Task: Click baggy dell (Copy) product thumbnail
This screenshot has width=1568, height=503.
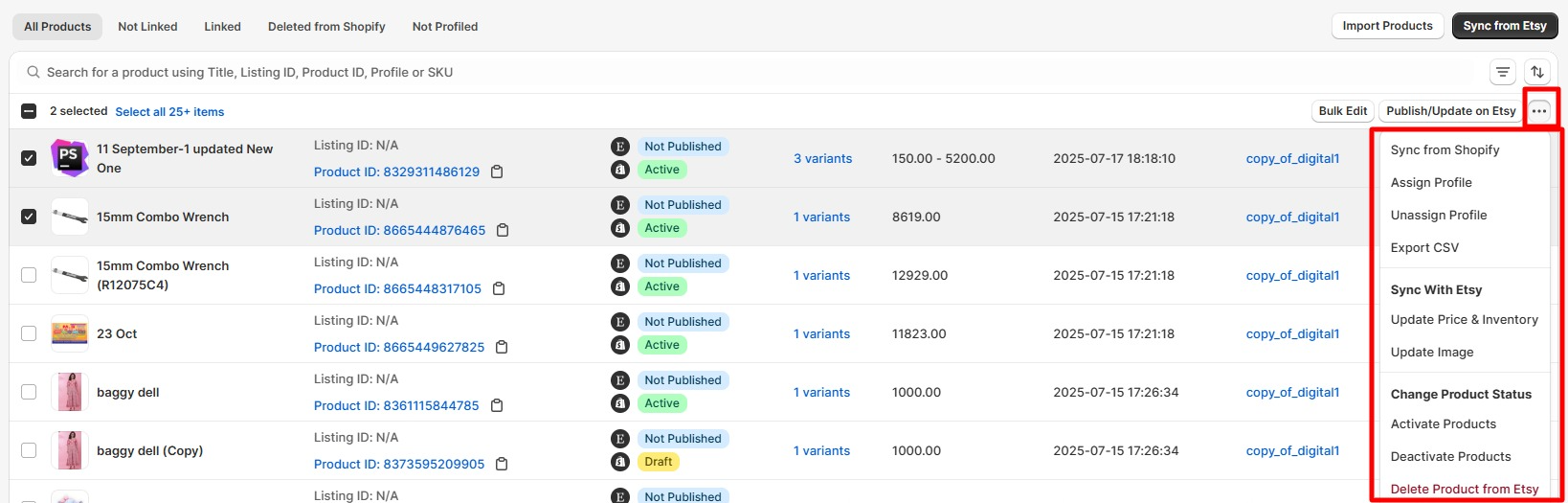Action: tap(70, 450)
